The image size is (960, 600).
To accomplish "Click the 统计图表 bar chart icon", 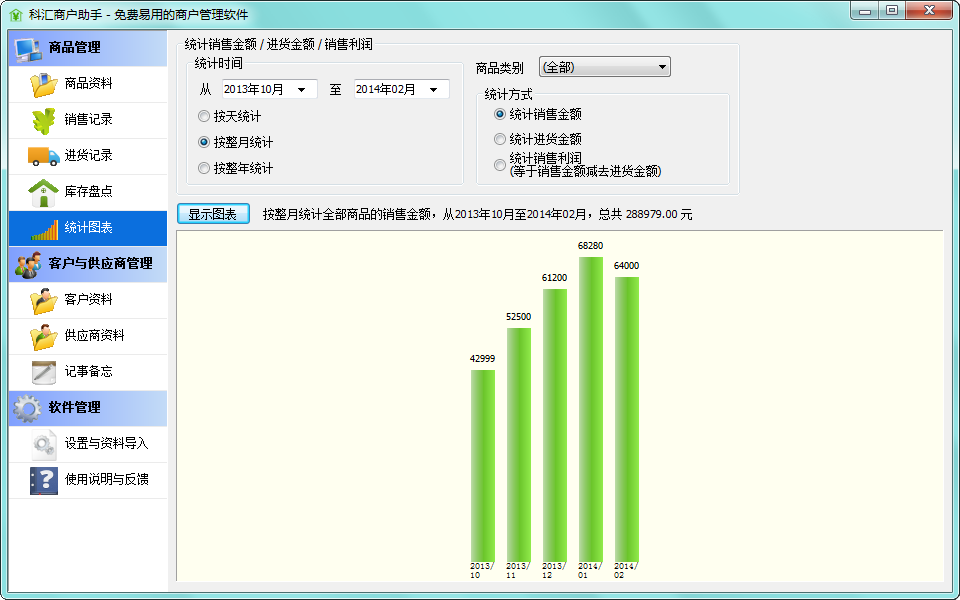I will point(45,228).
